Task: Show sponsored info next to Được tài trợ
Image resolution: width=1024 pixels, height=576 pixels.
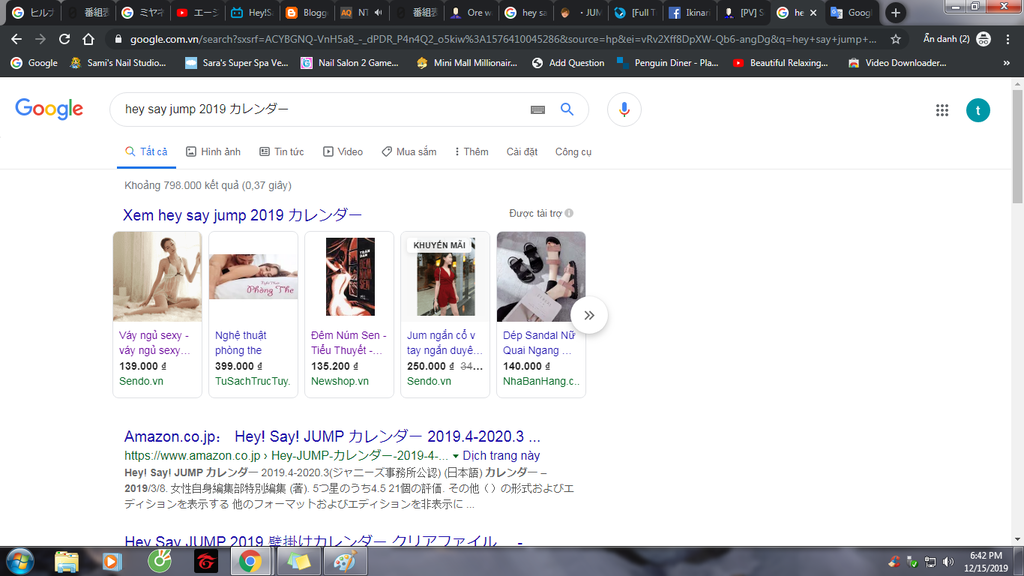Action: click(x=569, y=213)
